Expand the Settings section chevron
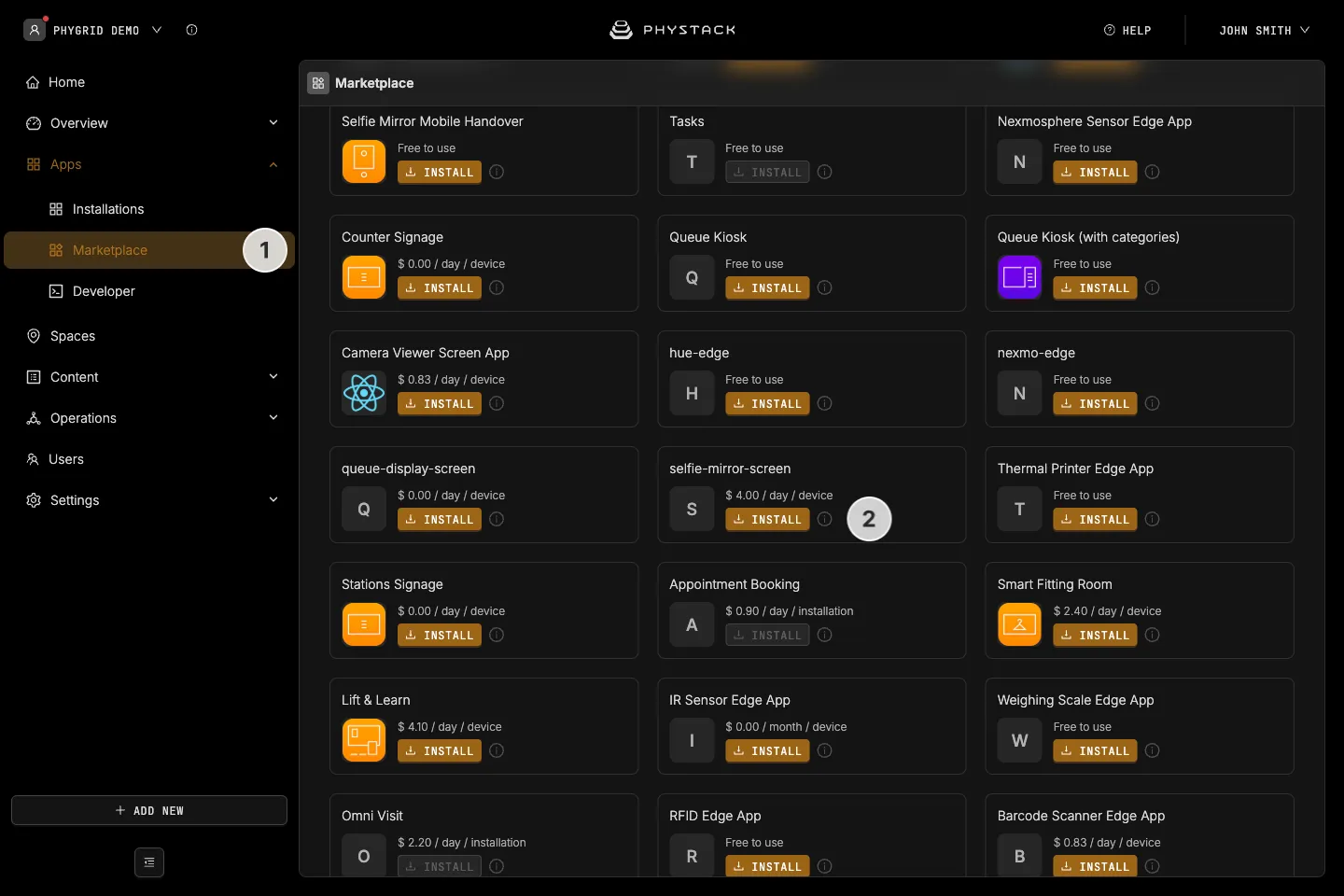This screenshot has width=1344, height=896. (x=273, y=500)
